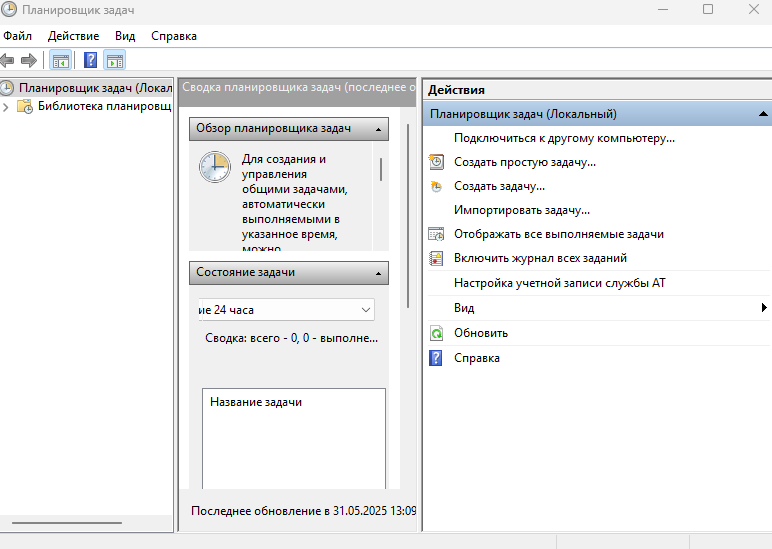The height and width of the screenshot is (549, 772).
Task: Click the icon beside Отображать все выполняемые задачи
Action: pyautogui.click(x=436, y=234)
